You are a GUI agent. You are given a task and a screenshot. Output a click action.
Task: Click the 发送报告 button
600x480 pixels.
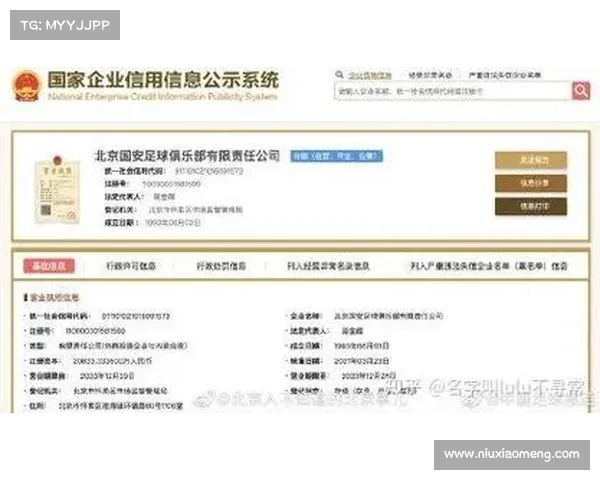pyautogui.click(x=531, y=160)
